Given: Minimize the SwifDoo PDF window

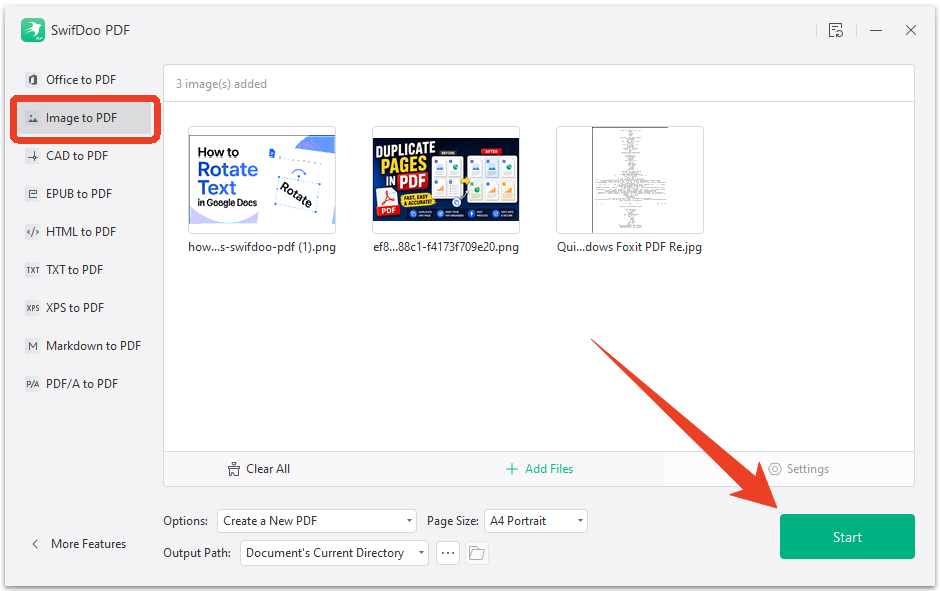Looking at the screenshot, I should (876, 30).
